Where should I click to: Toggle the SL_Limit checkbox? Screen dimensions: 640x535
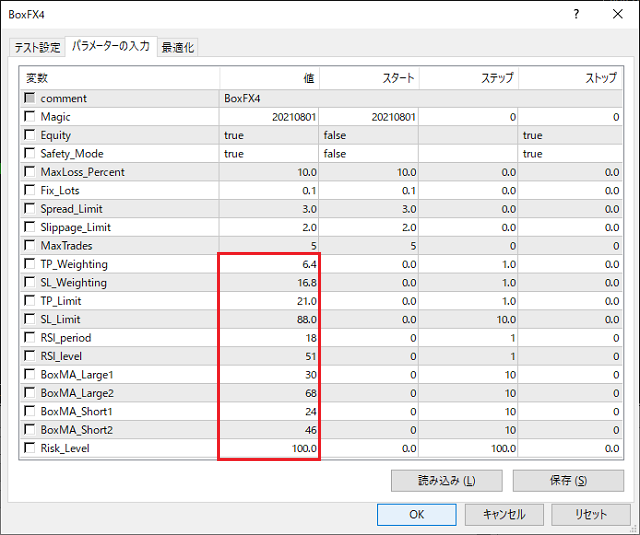pos(29,319)
